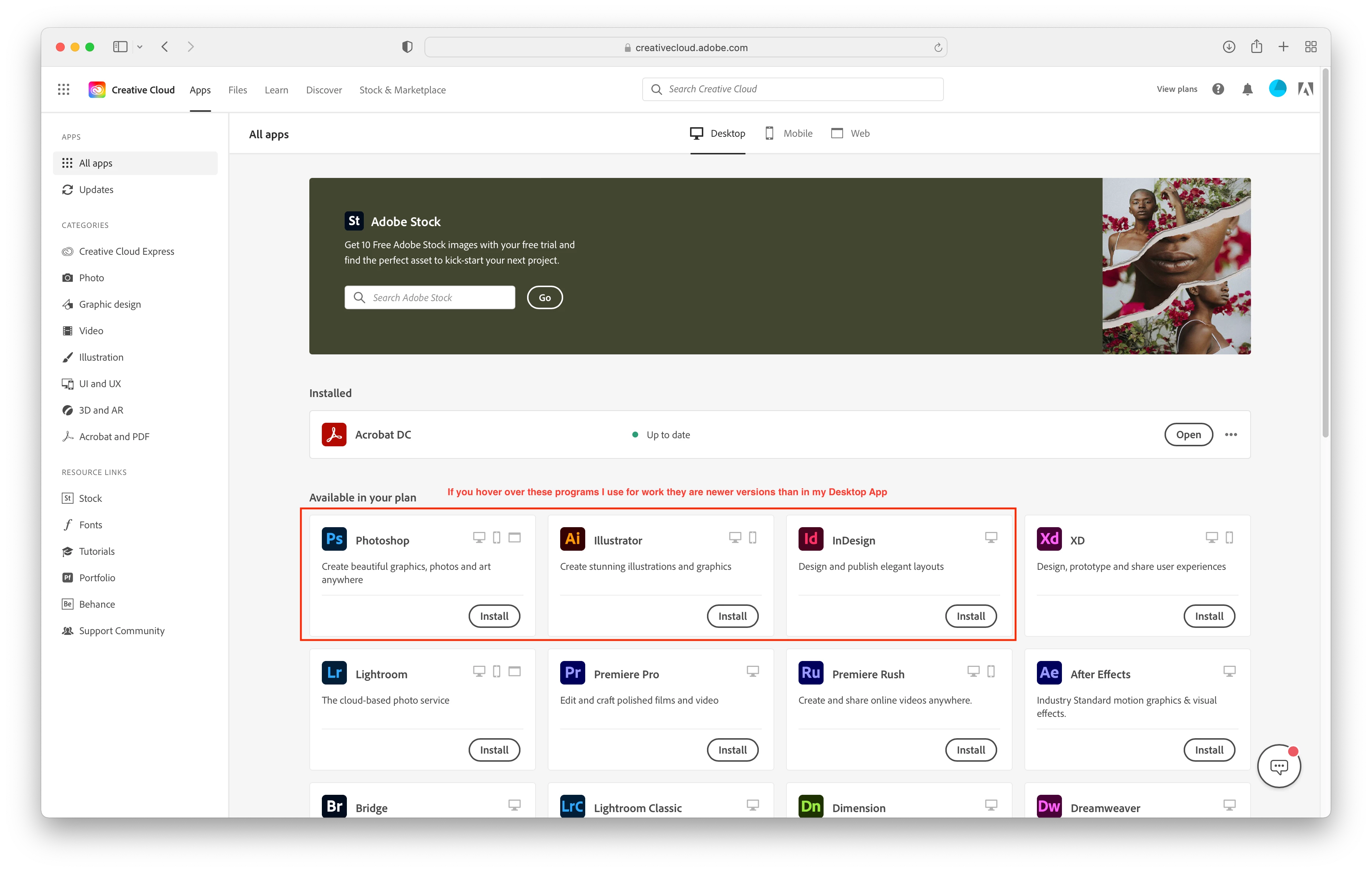This screenshot has width=1372, height=872.
Task: Open the View plans link
Action: [x=1177, y=89]
